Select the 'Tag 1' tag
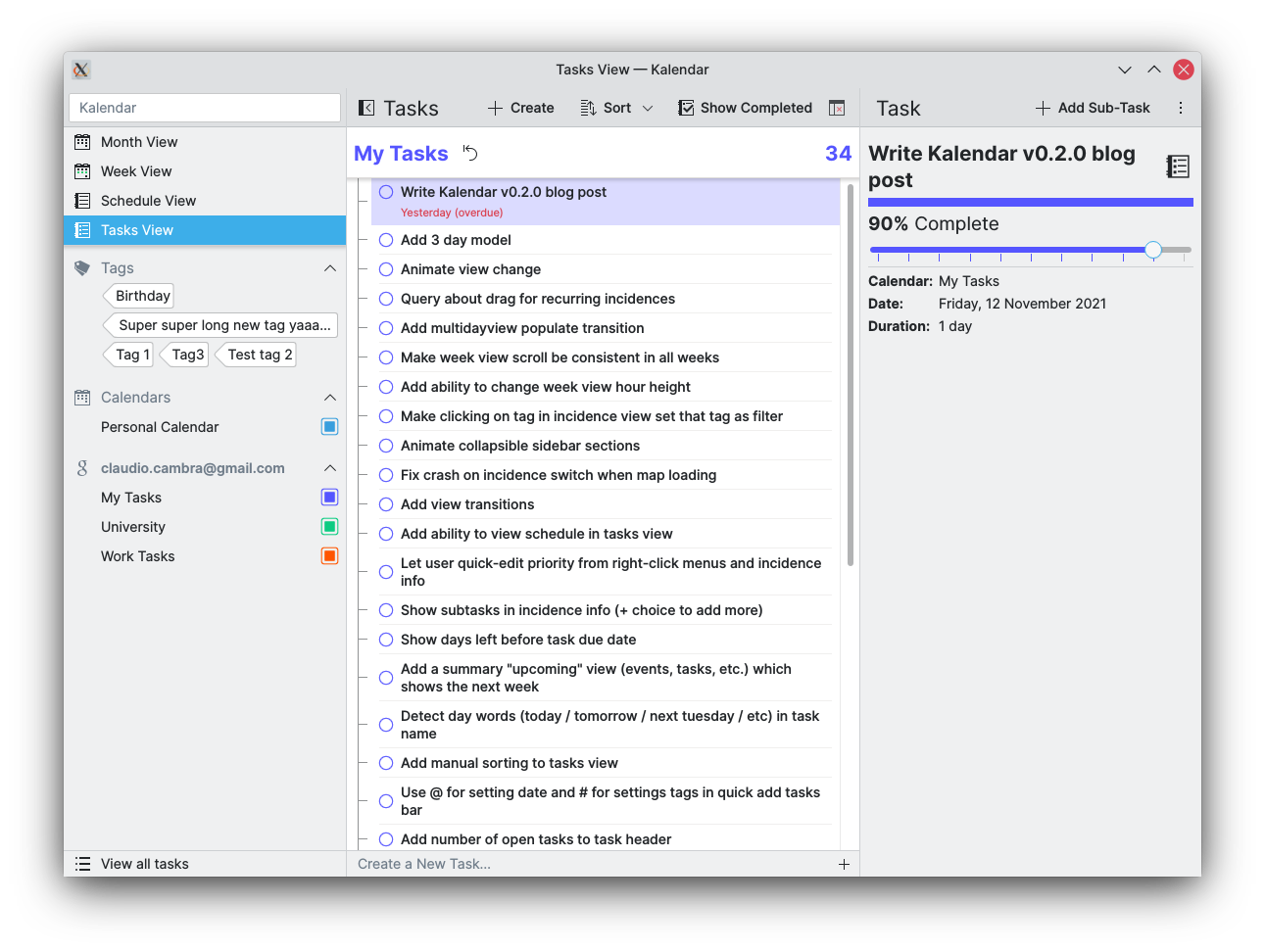 [129, 355]
